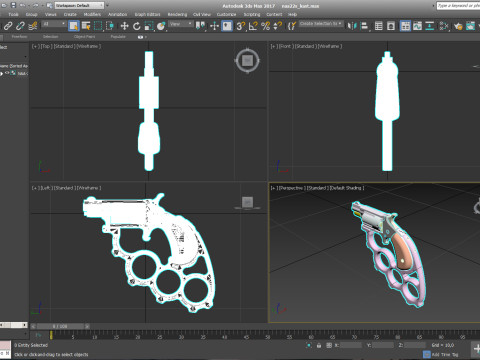Viewport: 480px width, 360px height.
Task: Click the Open File icon
Action: [x=4, y=5]
